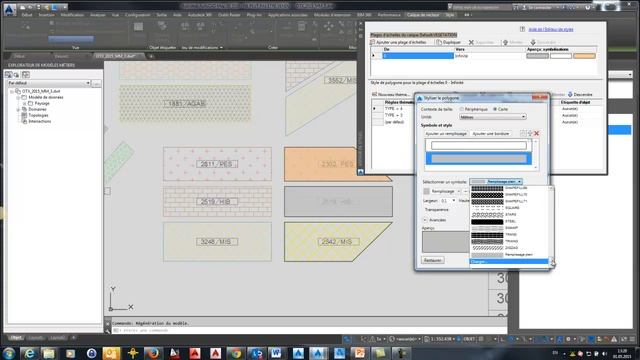This screenshot has height=360, width=640.
Task: Expand the Avancées section toggle
Action: (424, 220)
